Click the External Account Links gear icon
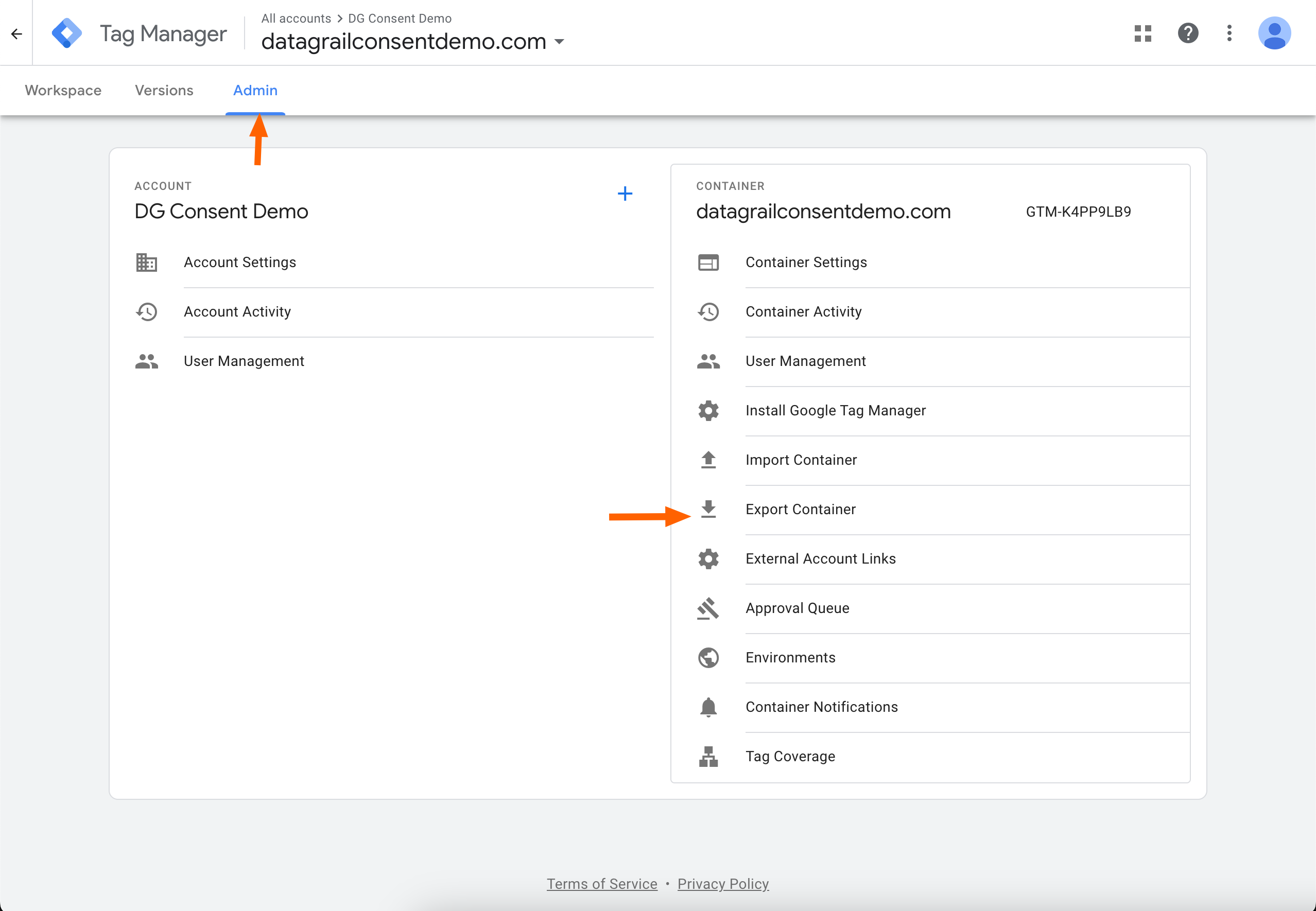 (x=708, y=559)
